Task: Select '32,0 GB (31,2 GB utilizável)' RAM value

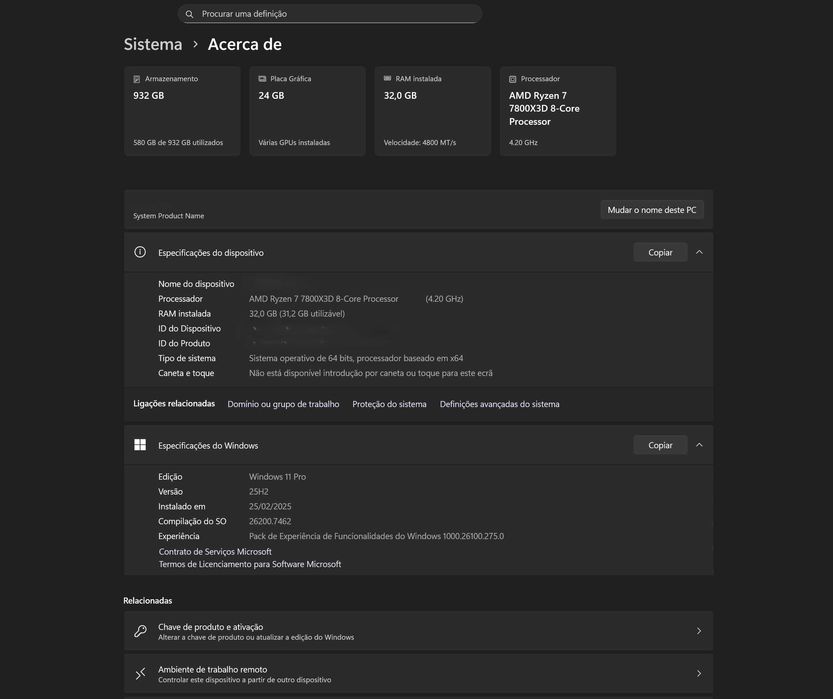Action: coord(297,314)
